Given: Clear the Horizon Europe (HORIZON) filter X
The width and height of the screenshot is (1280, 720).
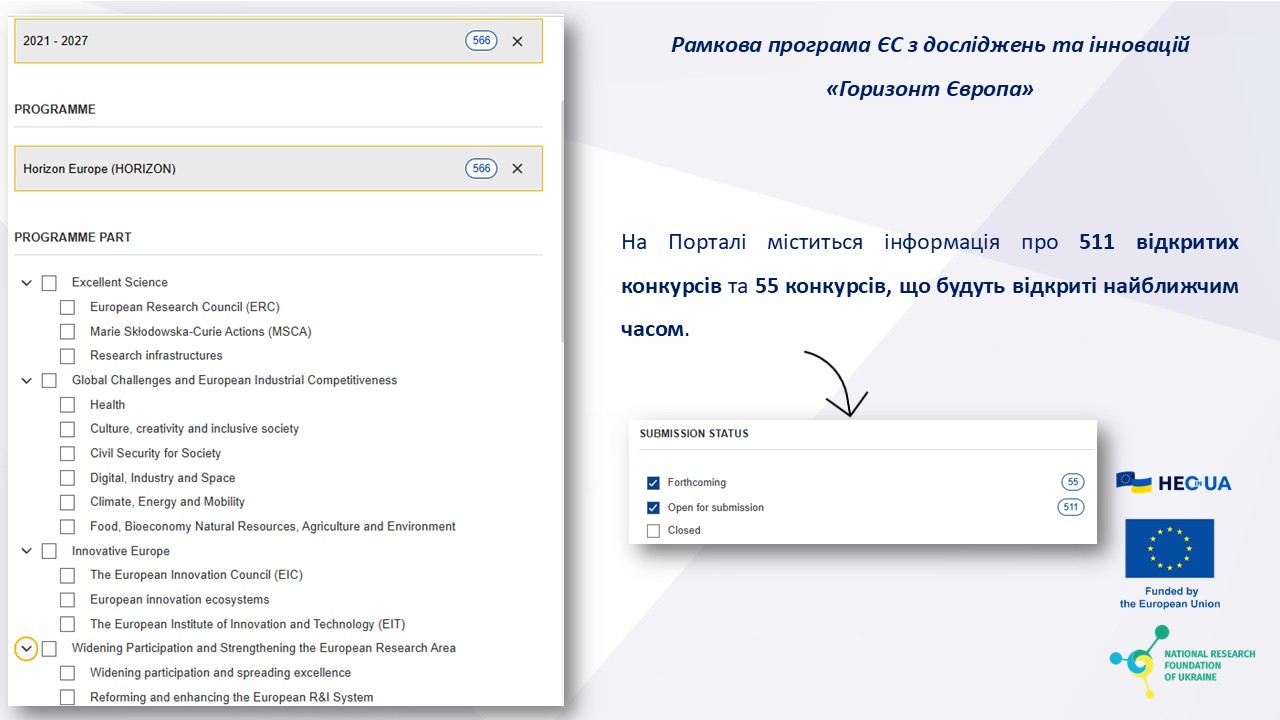Looking at the screenshot, I should [x=517, y=169].
